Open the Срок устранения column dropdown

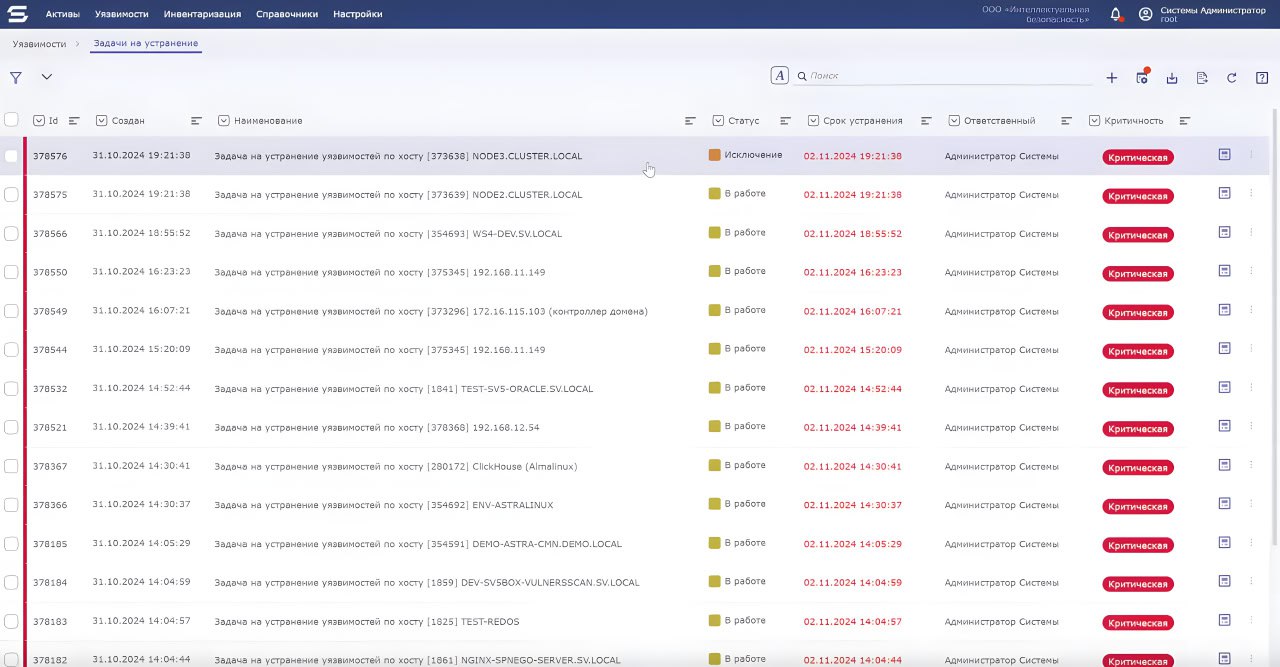pyautogui.click(x=813, y=121)
